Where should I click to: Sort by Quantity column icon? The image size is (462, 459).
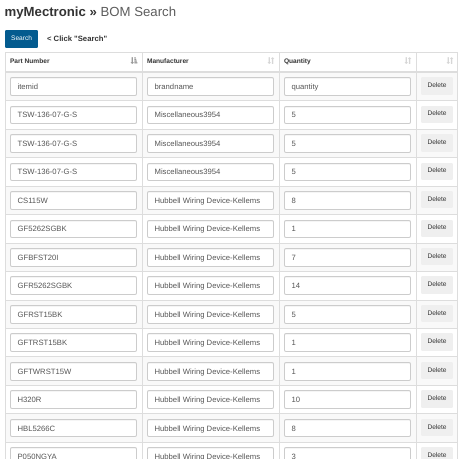[x=408, y=61]
